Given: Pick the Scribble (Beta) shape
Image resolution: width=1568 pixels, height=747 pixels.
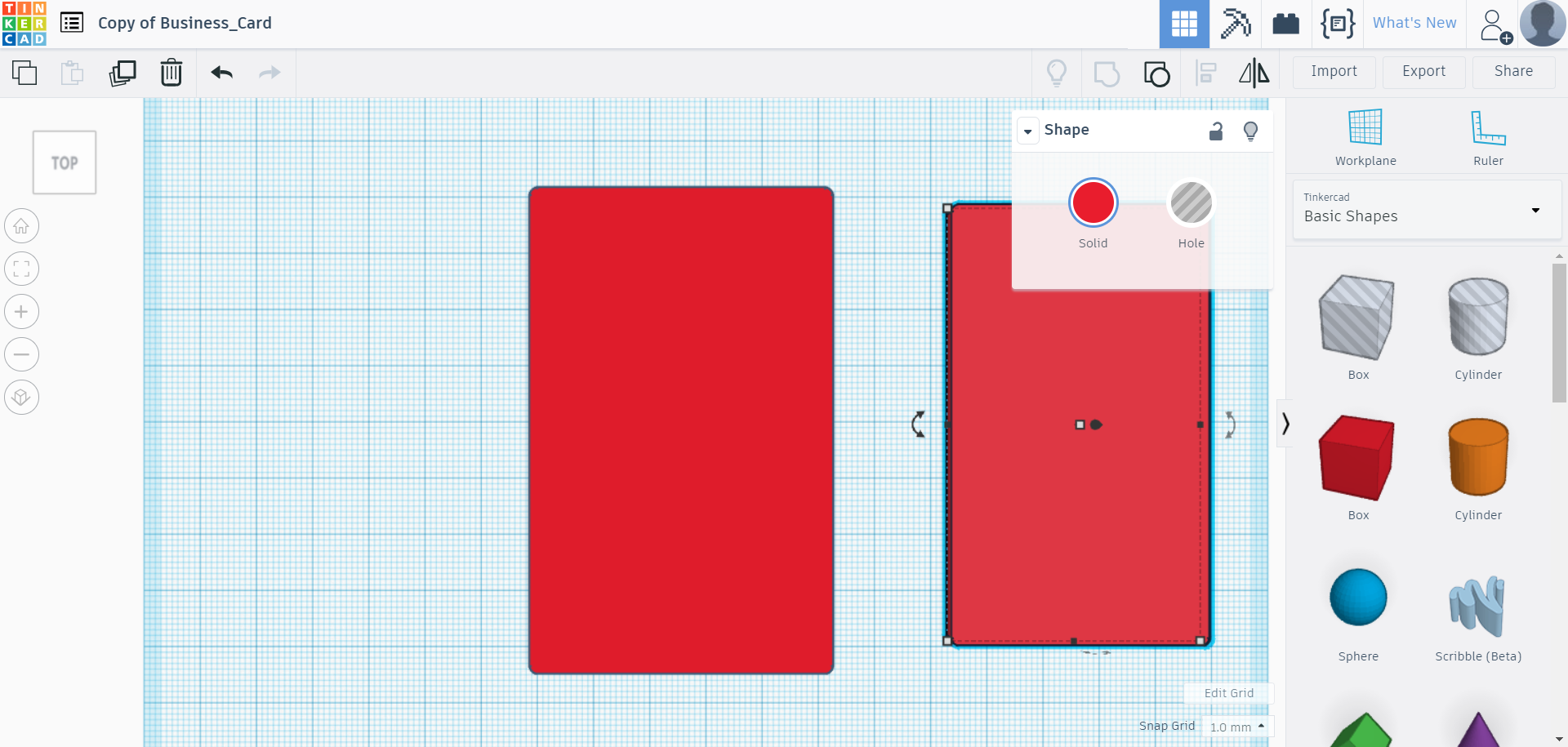Looking at the screenshot, I should 1477,606.
